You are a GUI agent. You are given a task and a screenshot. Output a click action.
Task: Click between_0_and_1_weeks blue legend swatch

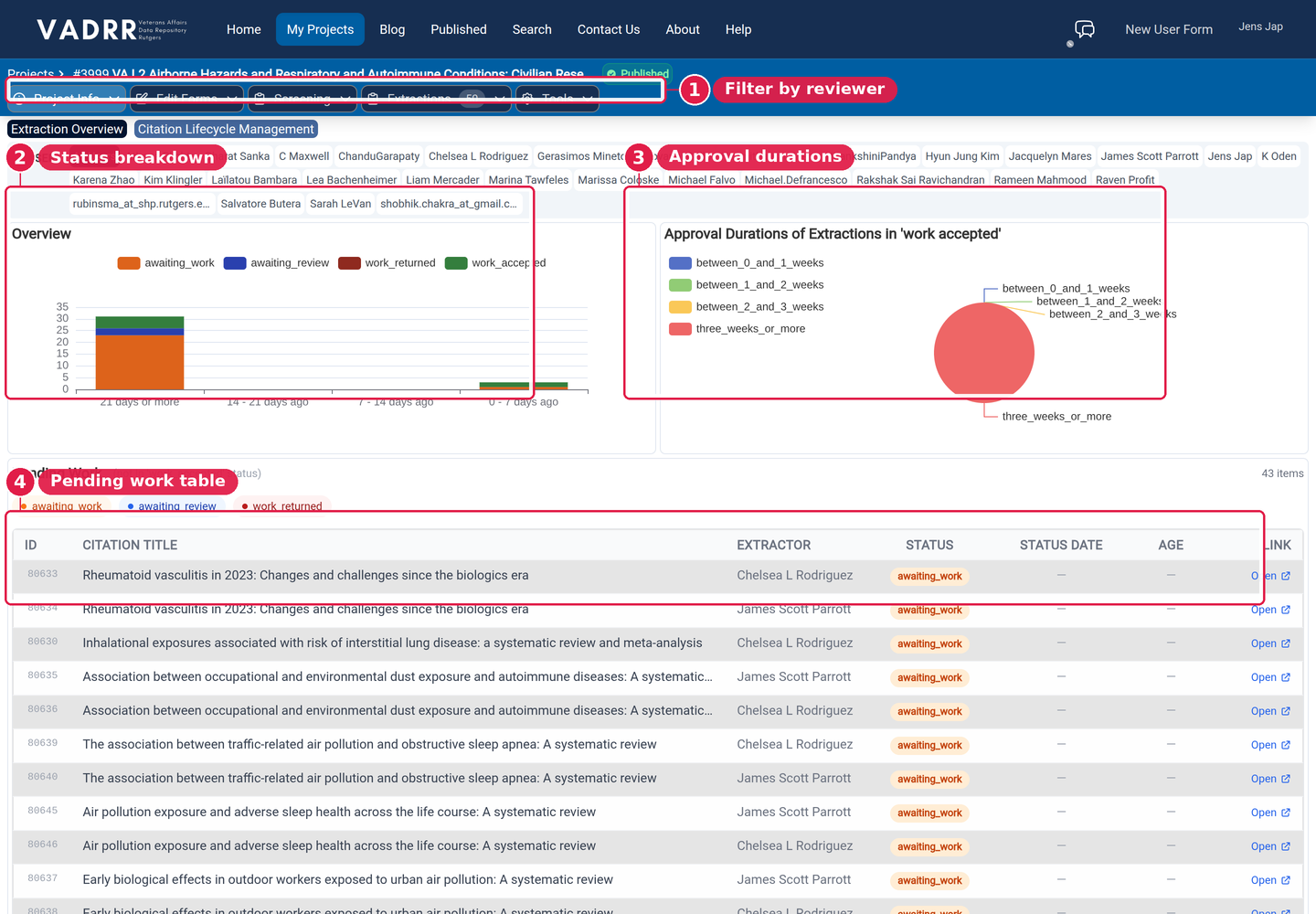680,263
